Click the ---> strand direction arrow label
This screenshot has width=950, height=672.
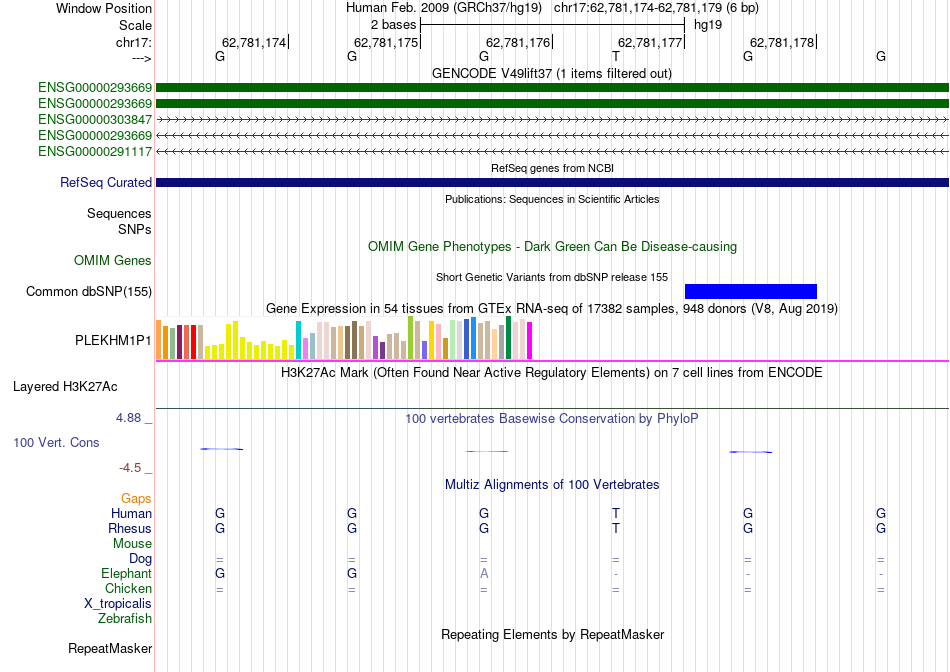coord(142,58)
